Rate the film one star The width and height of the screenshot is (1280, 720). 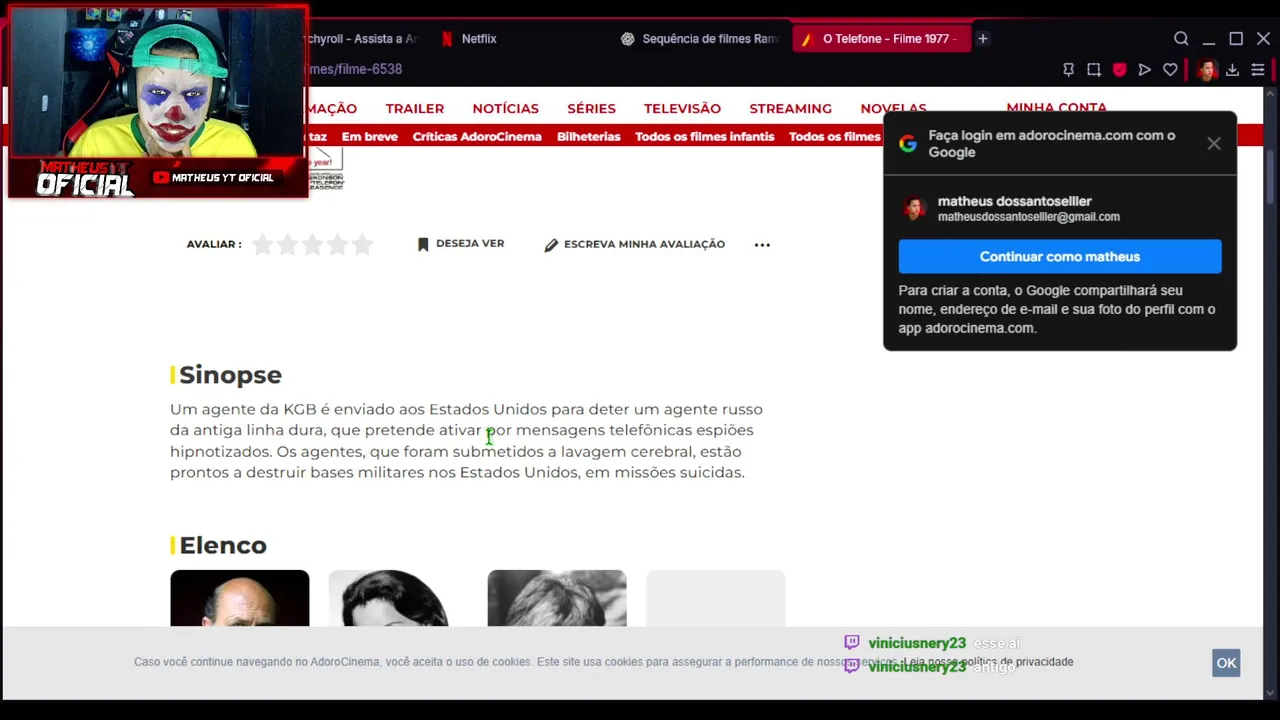[263, 244]
